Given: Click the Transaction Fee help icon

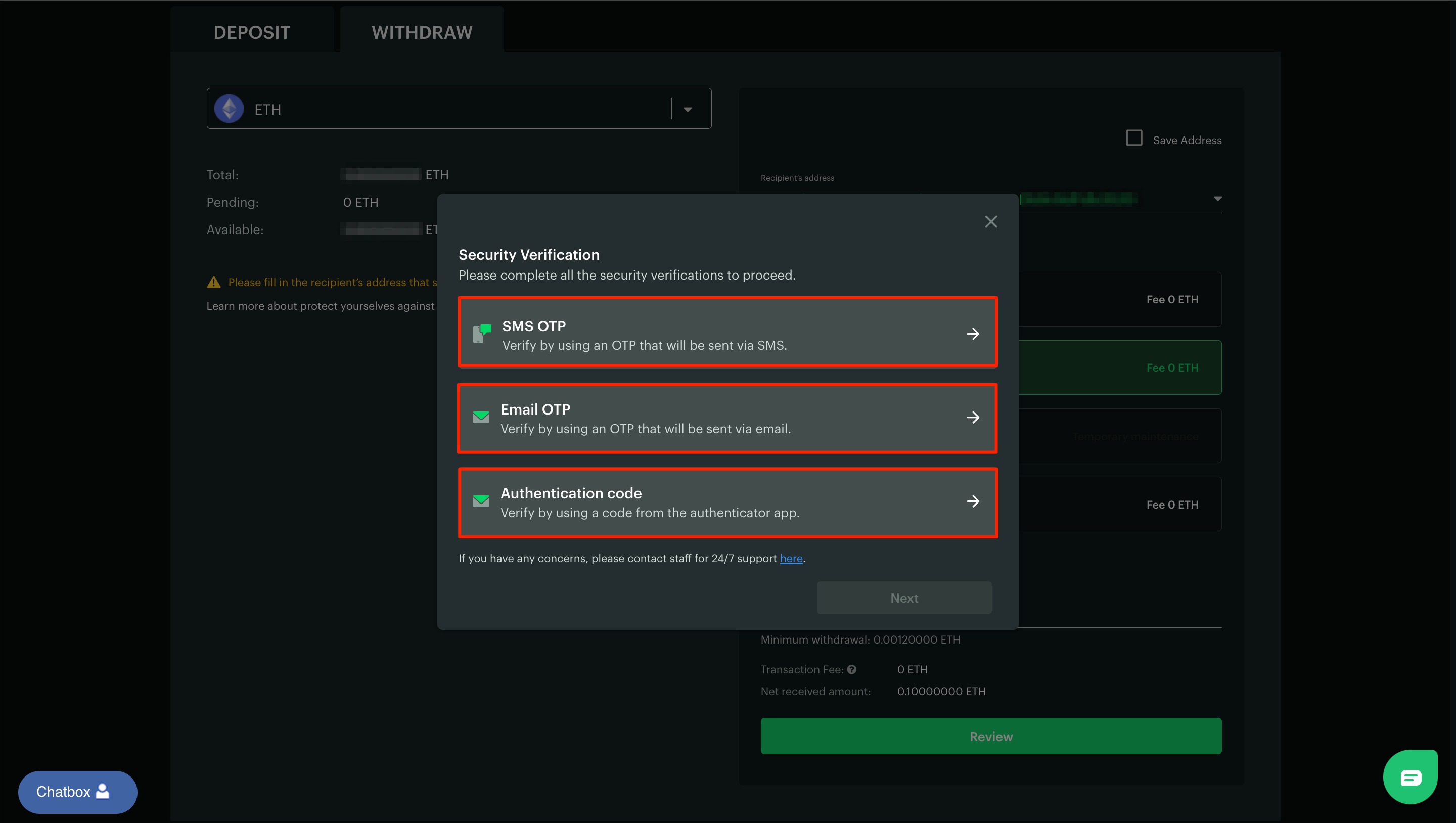Looking at the screenshot, I should tap(852, 669).
